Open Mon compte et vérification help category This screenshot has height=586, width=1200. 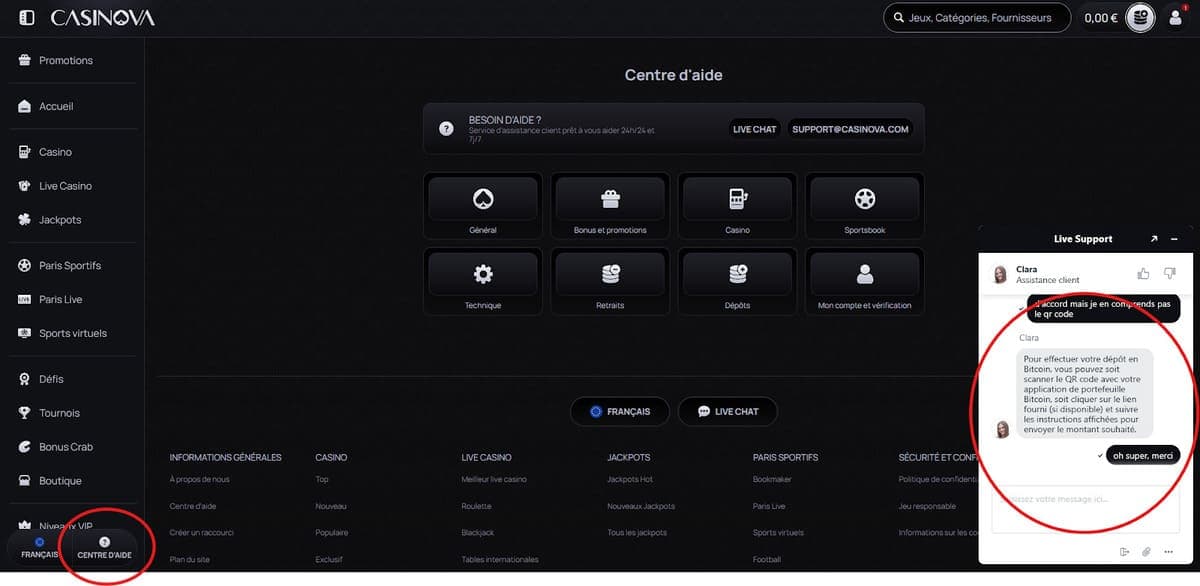(864, 282)
